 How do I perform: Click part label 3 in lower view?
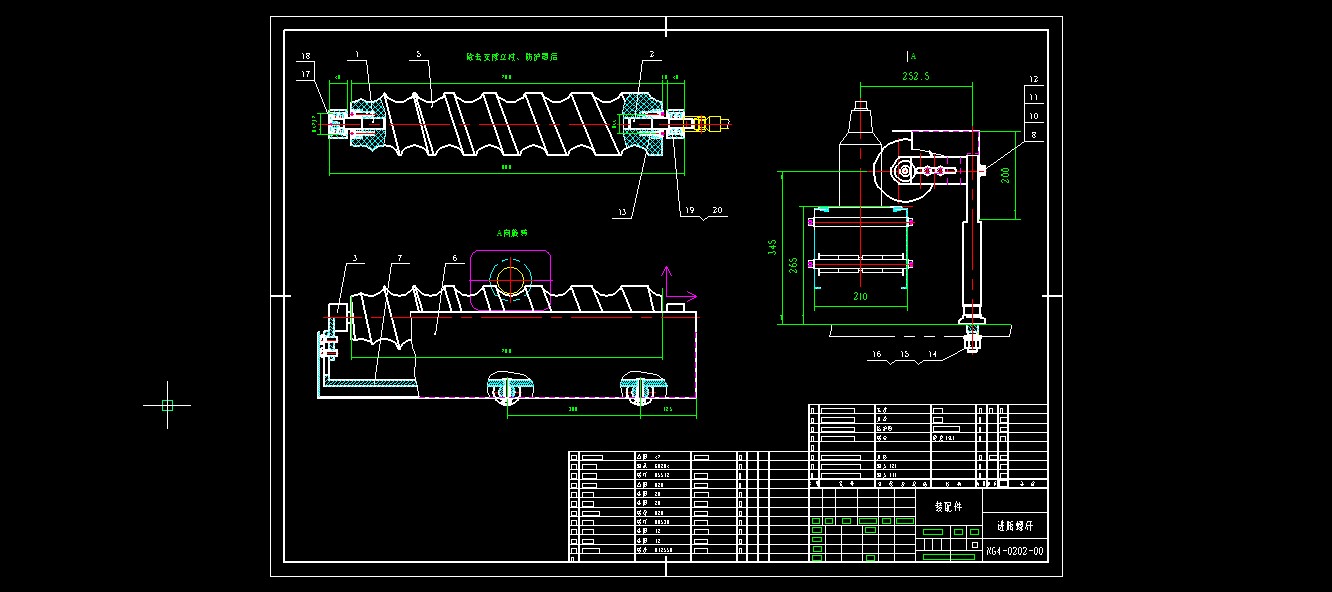pyautogui.click(x=354, y=258)
